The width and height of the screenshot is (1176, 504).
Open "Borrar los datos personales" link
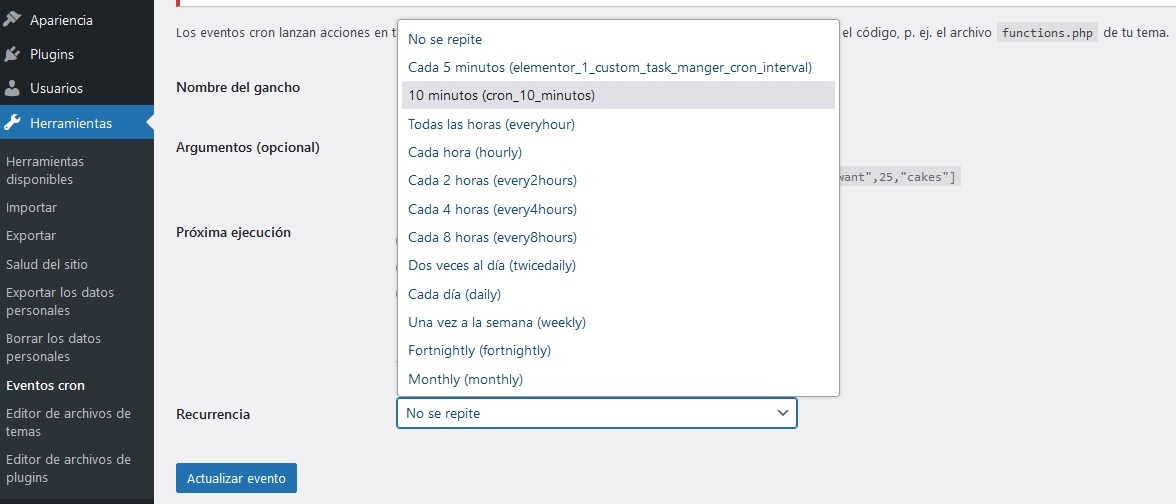coord(53,347)
